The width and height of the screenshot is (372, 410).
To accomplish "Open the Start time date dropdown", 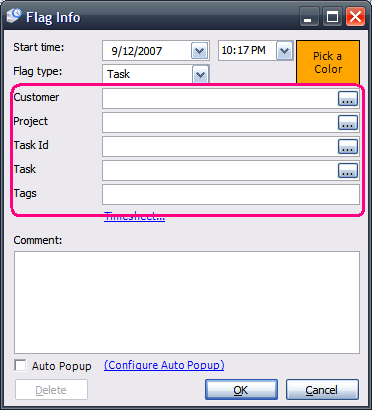I will pos(199,51).
